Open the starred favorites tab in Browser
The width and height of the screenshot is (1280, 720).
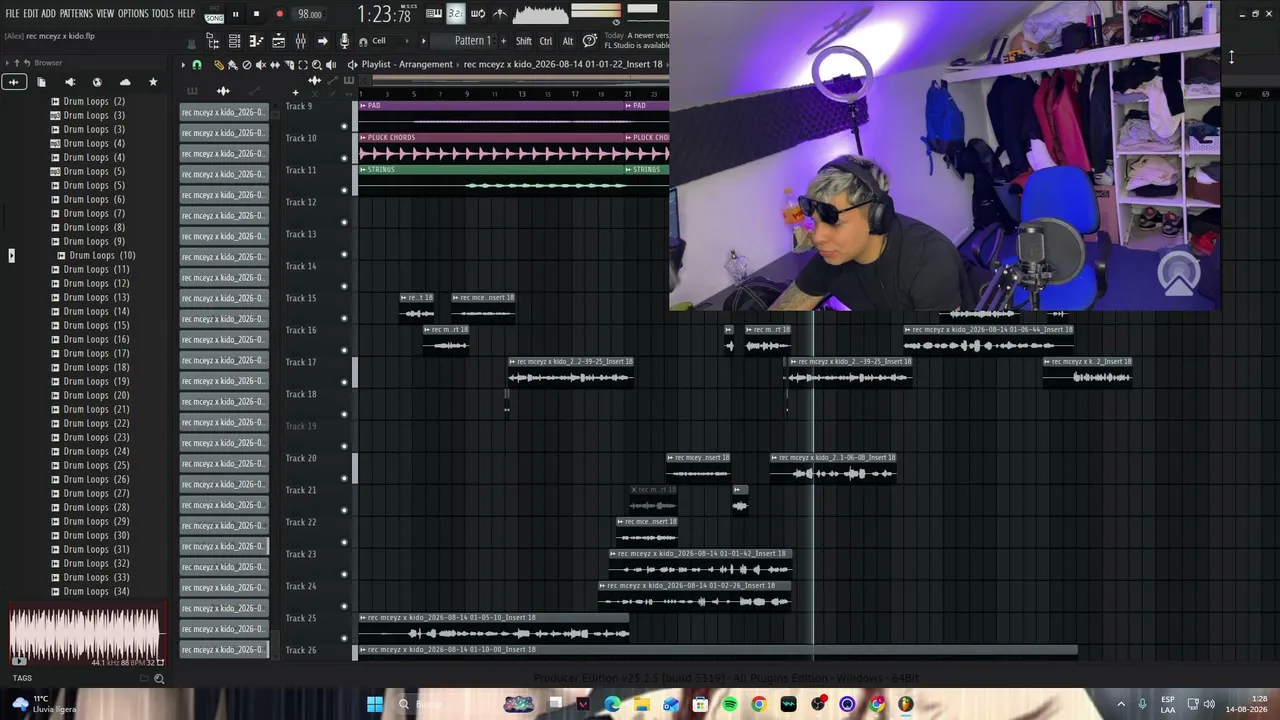coord(153,82)
